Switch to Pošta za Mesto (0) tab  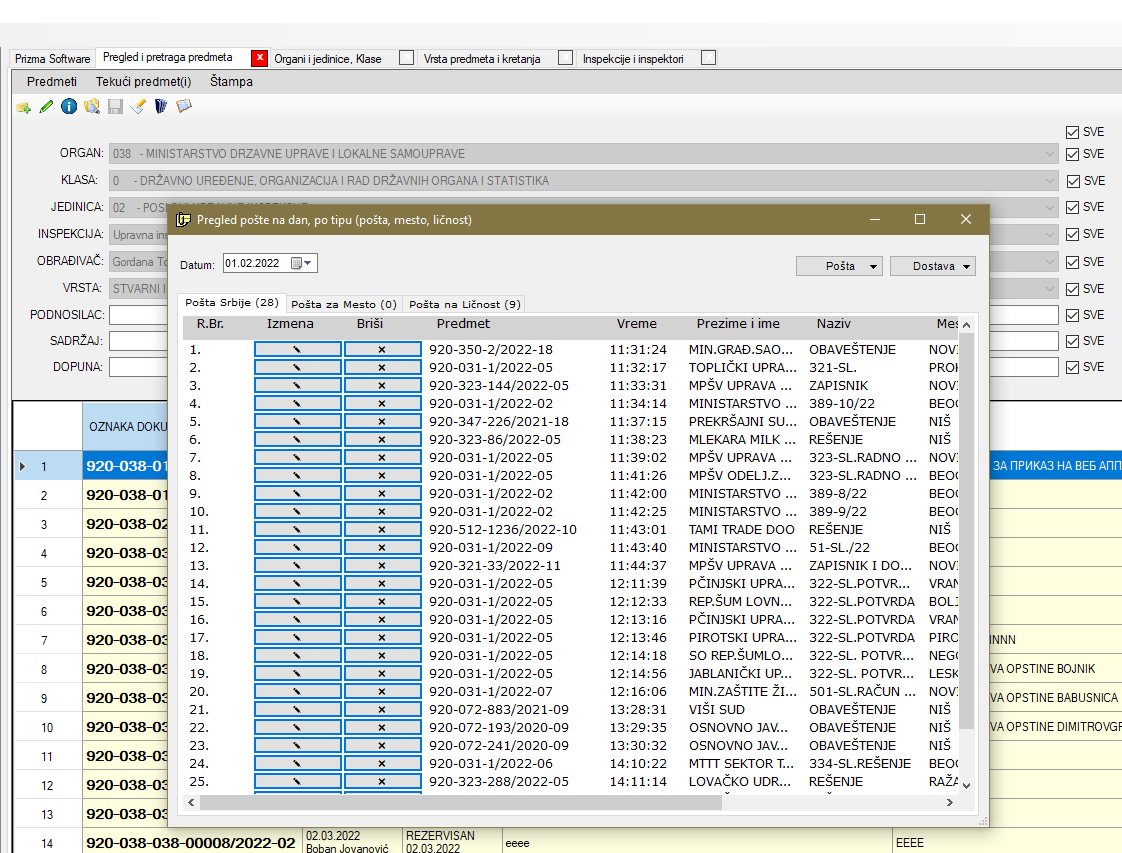[343, 304]
